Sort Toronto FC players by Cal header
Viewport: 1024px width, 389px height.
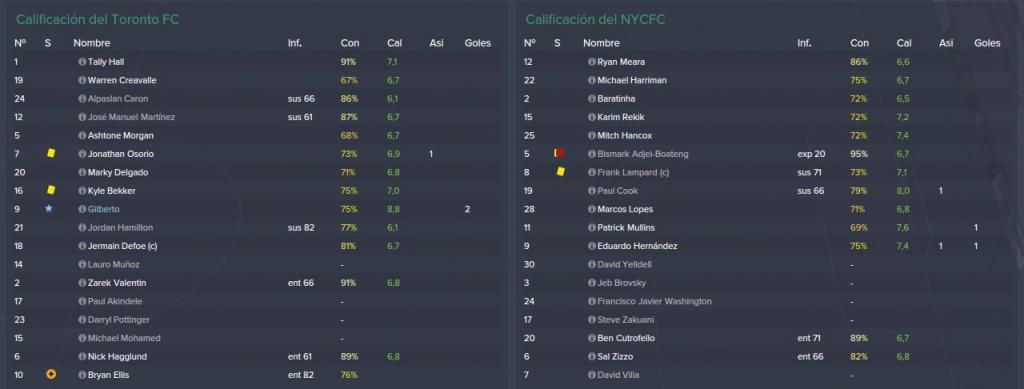pos(394,43)
